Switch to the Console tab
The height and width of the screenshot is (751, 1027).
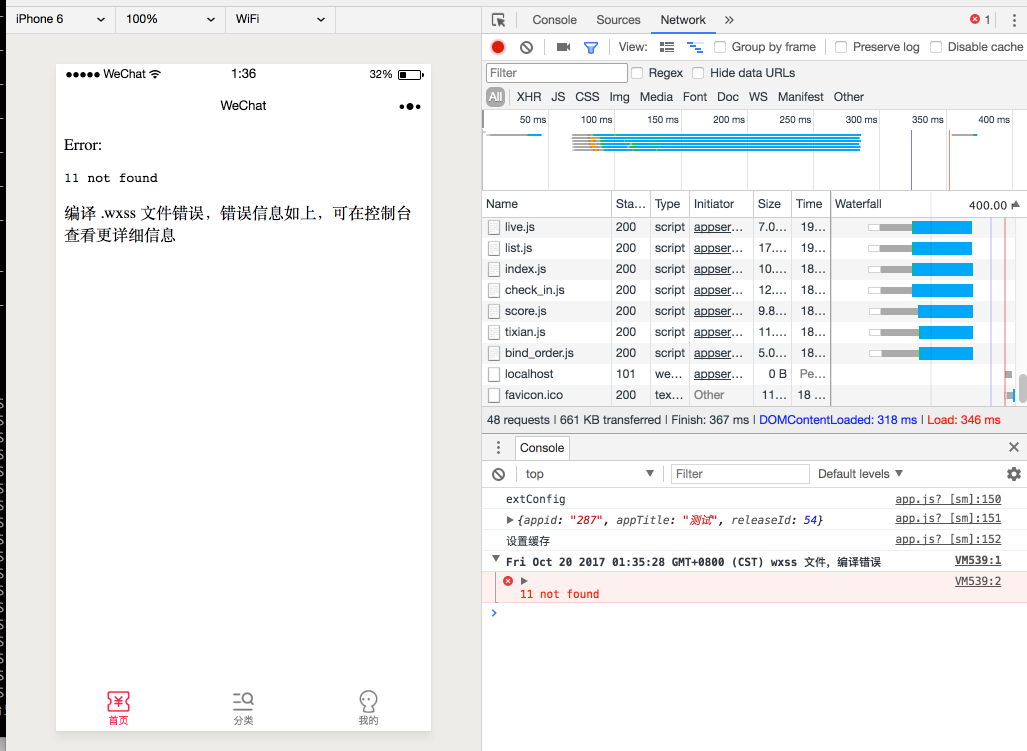click(554, 20)
